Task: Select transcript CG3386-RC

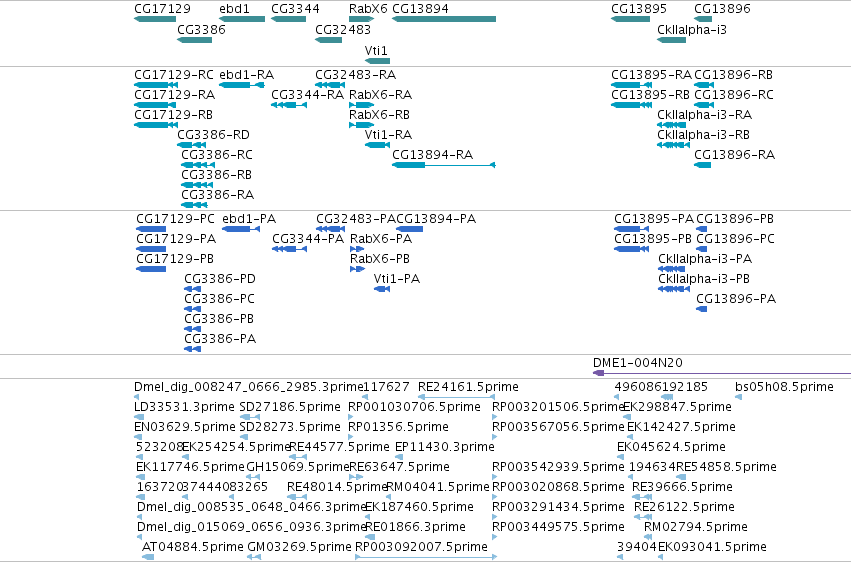Action: 198,165
